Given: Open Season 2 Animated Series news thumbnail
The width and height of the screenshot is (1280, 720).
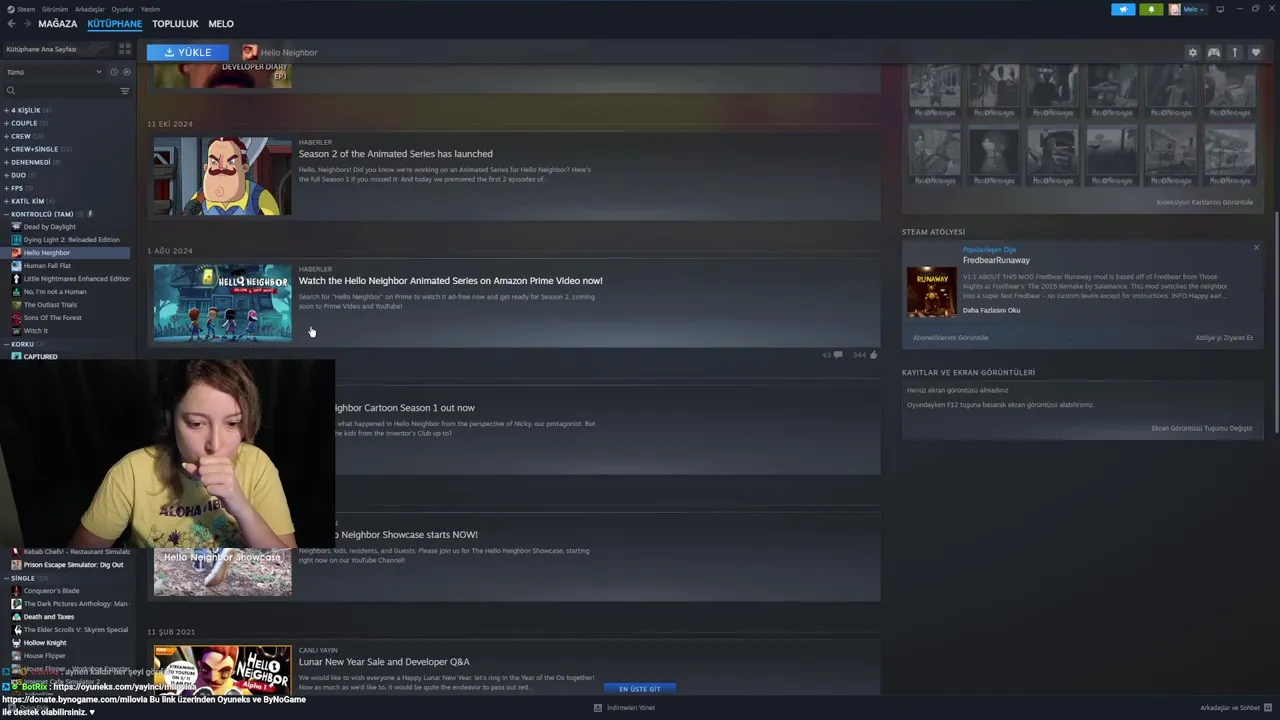Looking at the screenshot, I should tap(223, 176).
